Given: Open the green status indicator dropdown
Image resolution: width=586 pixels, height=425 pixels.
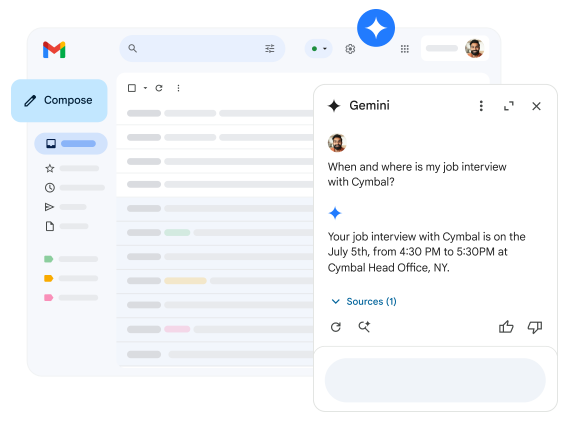Looking at the screenshot, I should [x=318, y=49].
